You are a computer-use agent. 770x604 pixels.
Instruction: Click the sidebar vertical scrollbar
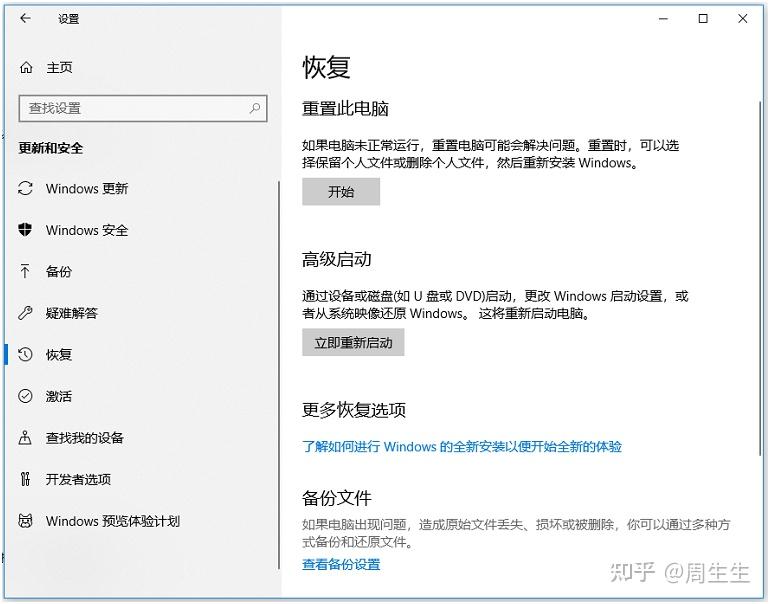(x=278, y=376)
